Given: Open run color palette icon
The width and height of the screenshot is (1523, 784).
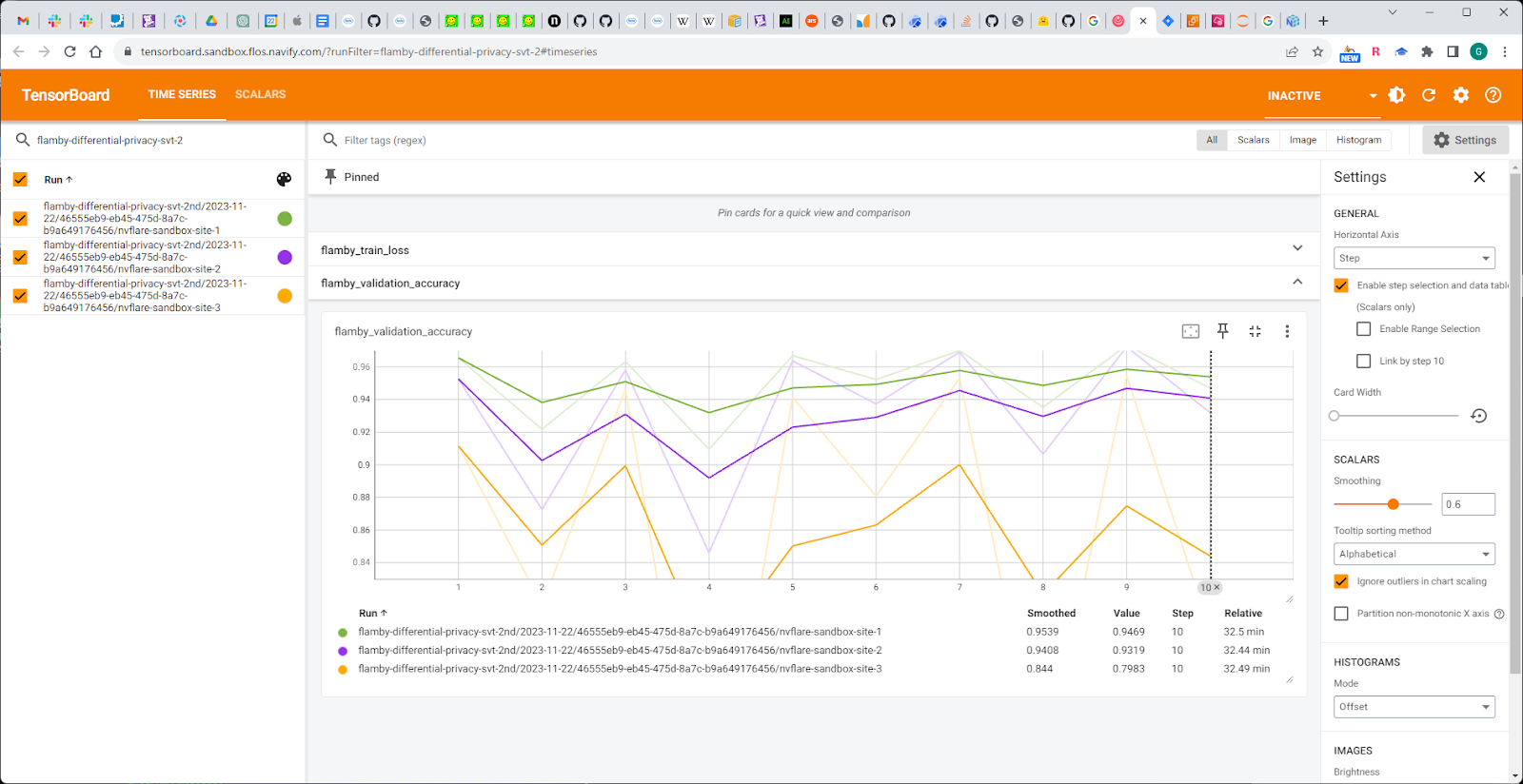Looking at the screenshot, I should [x=284, y=180].
